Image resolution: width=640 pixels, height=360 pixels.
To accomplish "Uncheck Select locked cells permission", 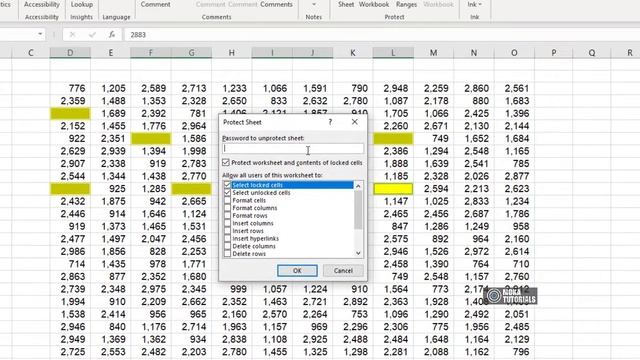I will [x=228, y=185].
